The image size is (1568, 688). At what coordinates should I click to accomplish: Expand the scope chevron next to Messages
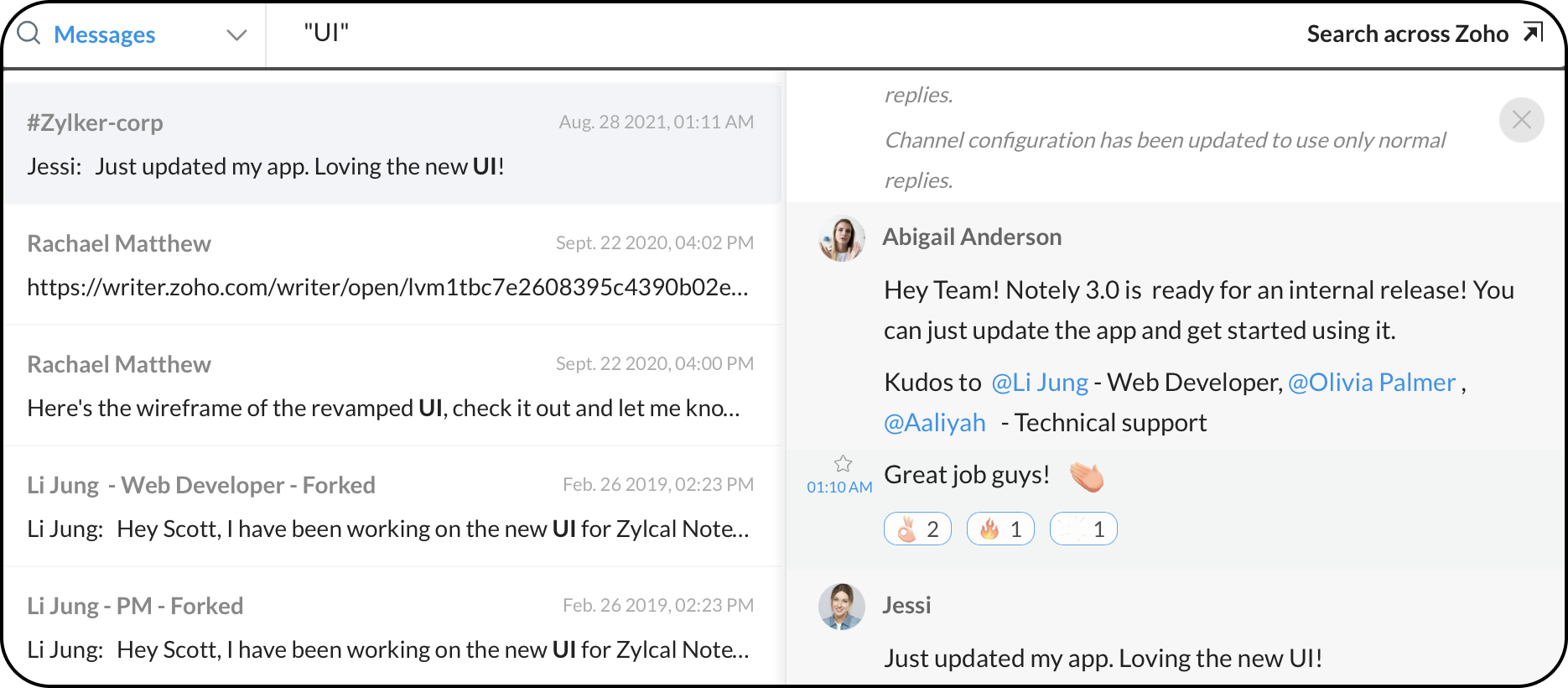[236, 35]
